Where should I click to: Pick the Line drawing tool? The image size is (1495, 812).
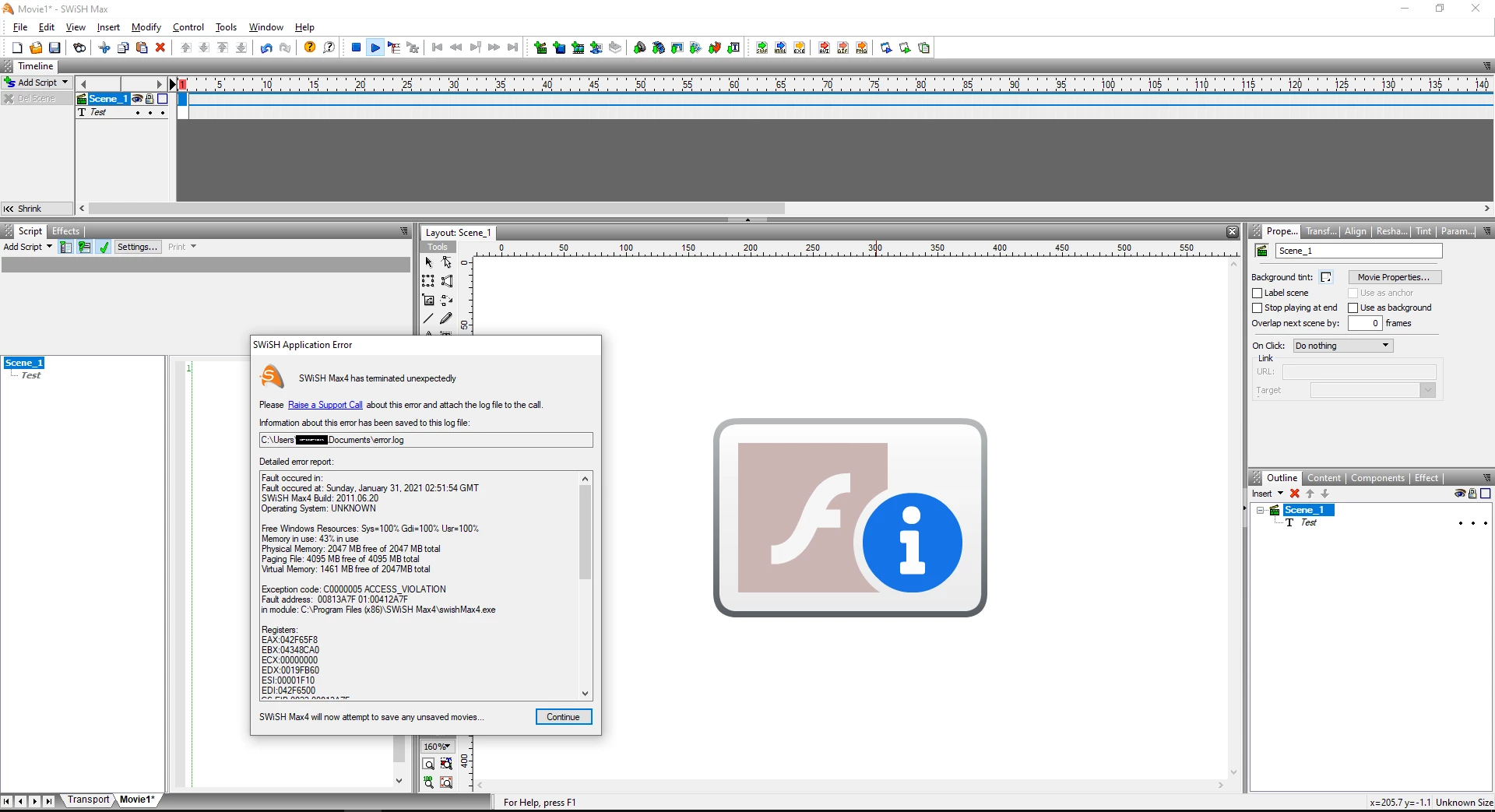pos(428,318)
